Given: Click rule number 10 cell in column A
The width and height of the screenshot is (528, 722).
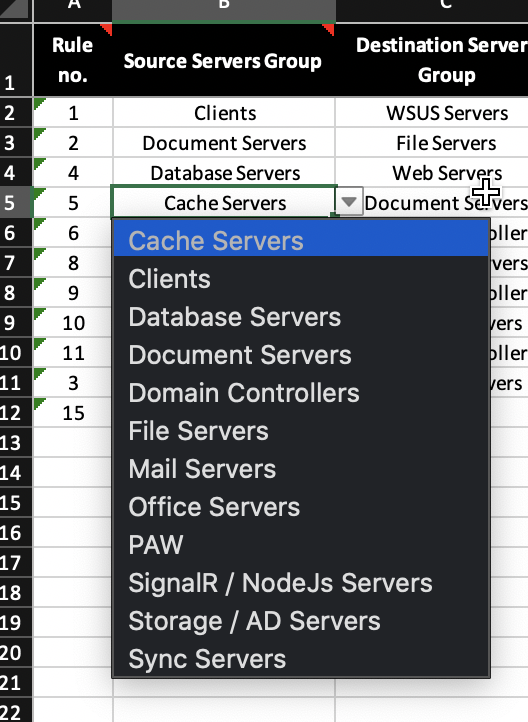Looking at the screenshot, I should [73, 323].
